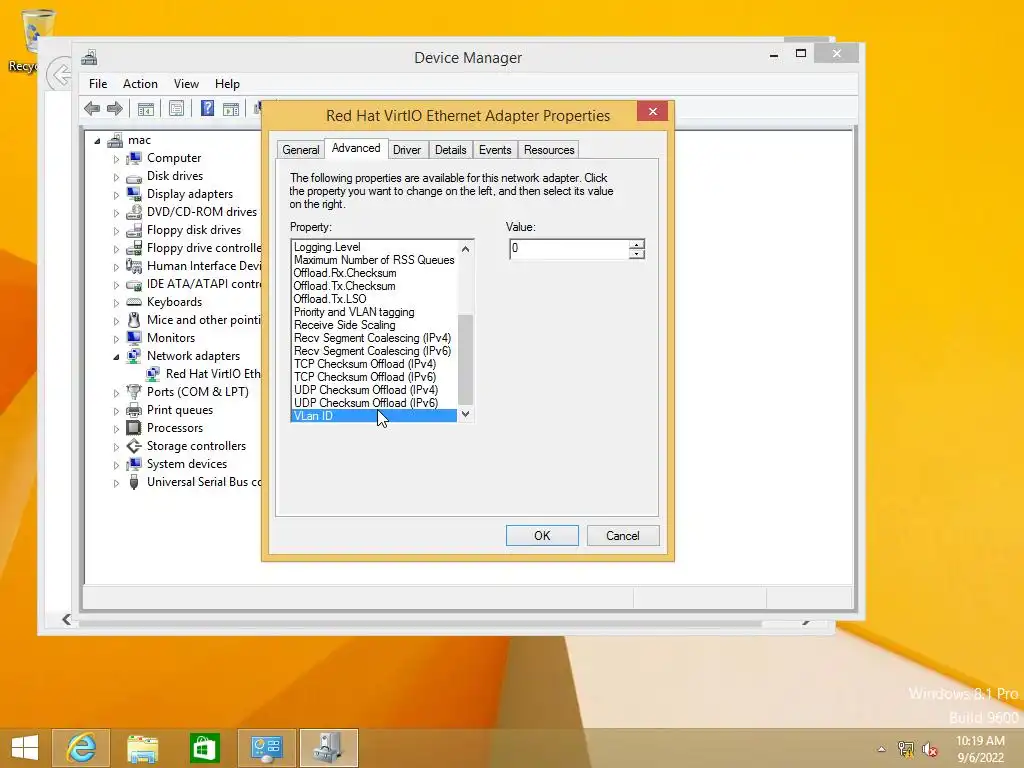
Task: Open Internet Explorer from the taskbar
Action: click(x=81, y=748)
